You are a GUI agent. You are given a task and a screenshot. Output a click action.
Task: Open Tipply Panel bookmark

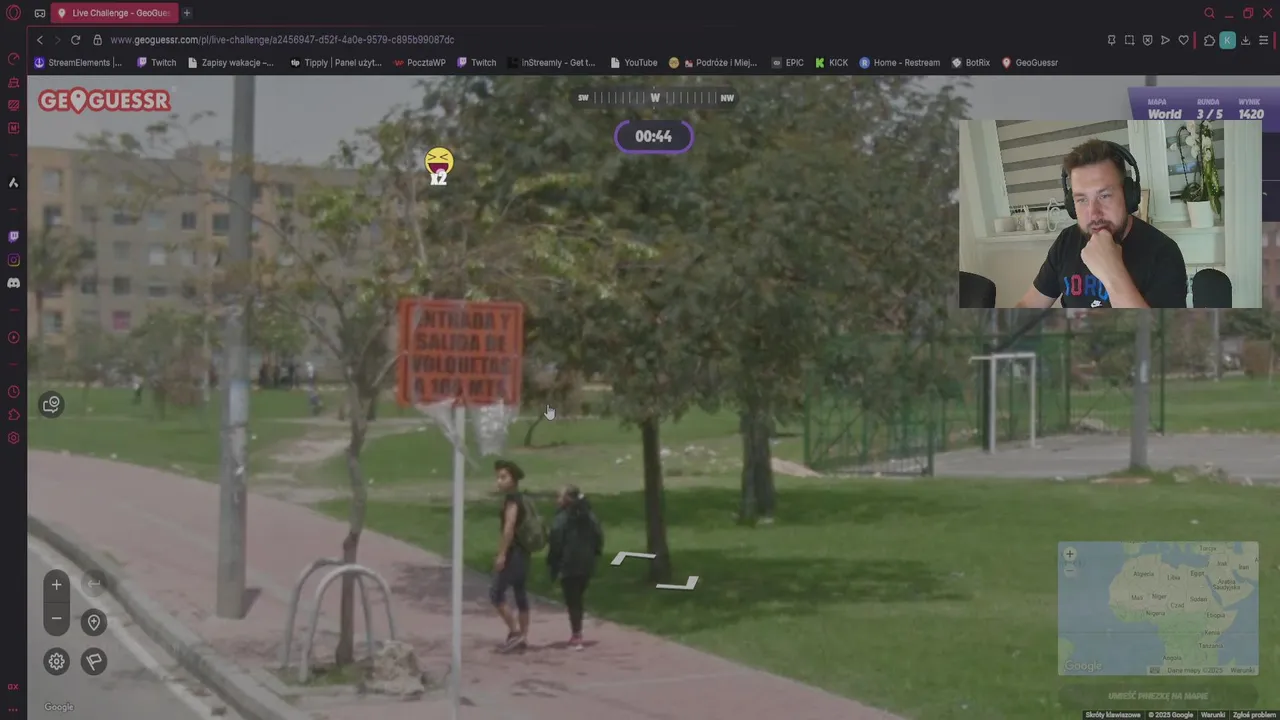tap(336, 62)
